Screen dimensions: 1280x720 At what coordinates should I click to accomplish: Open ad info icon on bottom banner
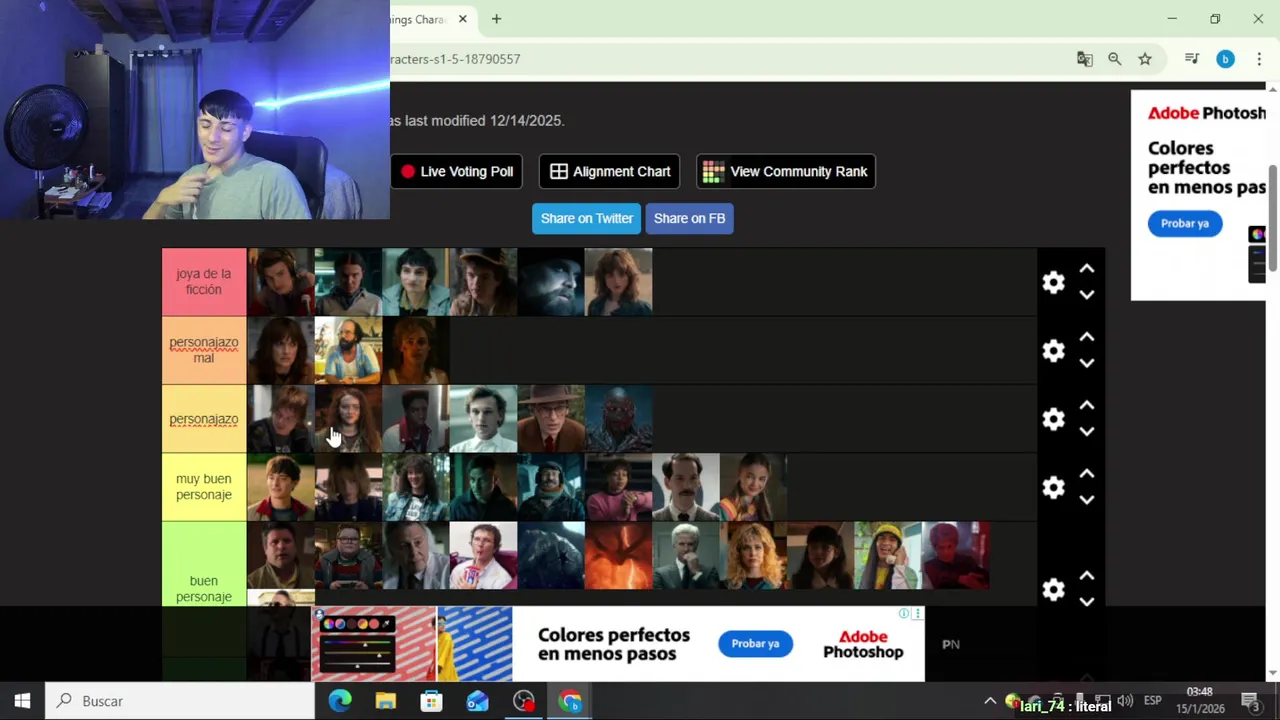(904, 613)
